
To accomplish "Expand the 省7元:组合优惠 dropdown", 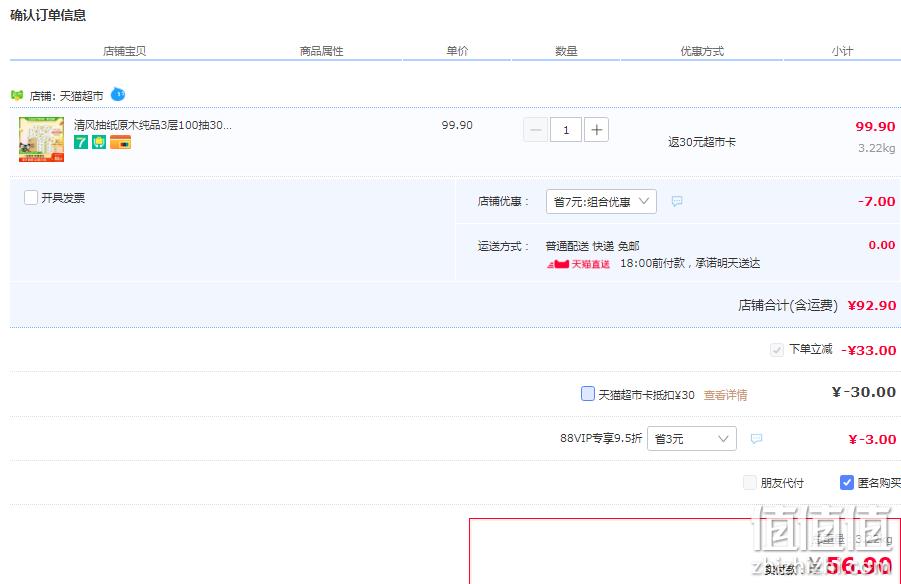I will pos(601,201).
